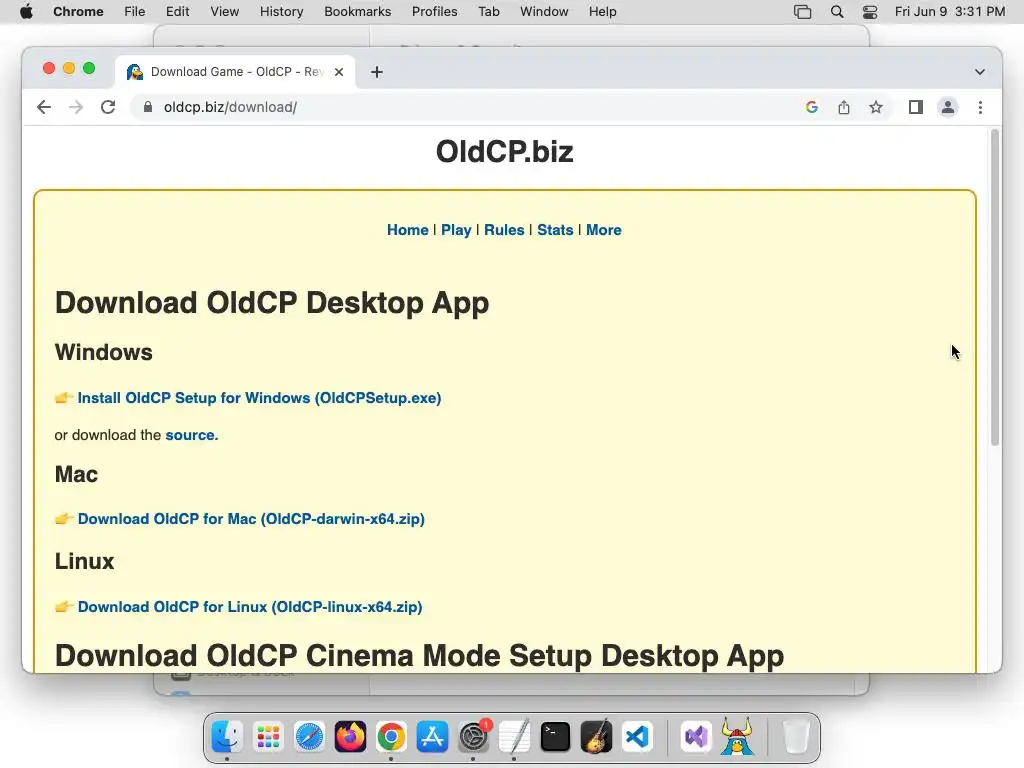The image size is (1024, 768).
Task: Open the History menu
Action: tap(281, 12)
